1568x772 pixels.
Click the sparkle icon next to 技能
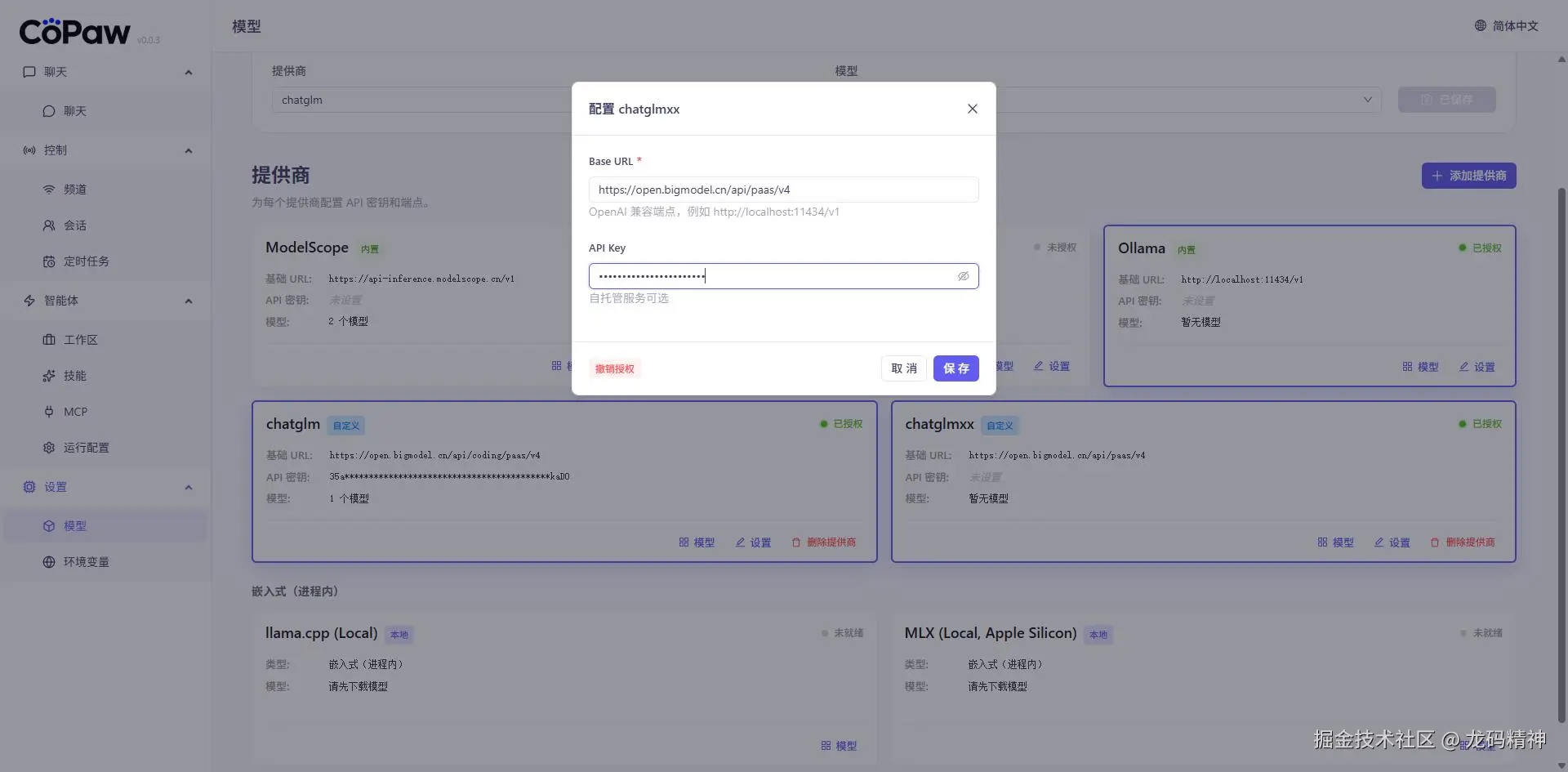49,376
